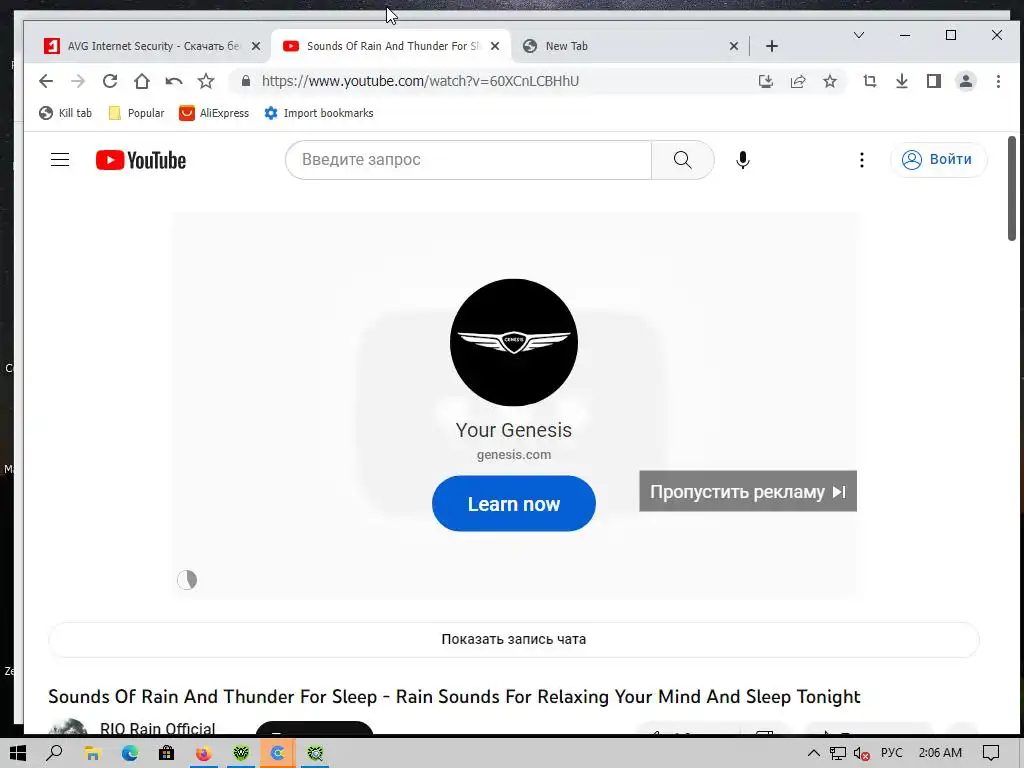Close the Sounds Of Rain tab

495,46
